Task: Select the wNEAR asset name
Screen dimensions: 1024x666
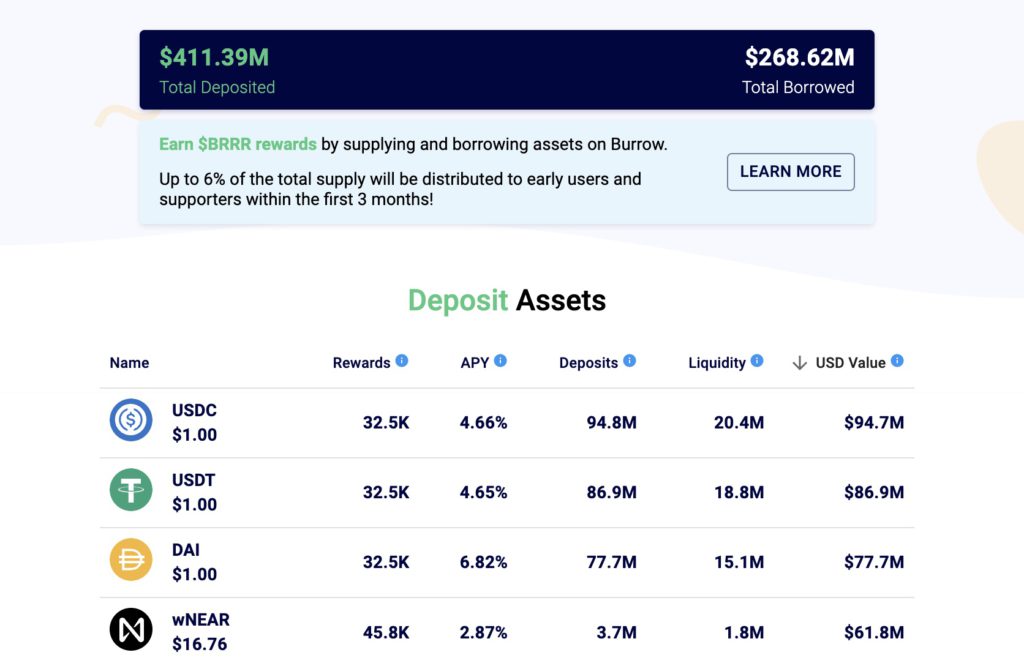Action: point(200,620)
